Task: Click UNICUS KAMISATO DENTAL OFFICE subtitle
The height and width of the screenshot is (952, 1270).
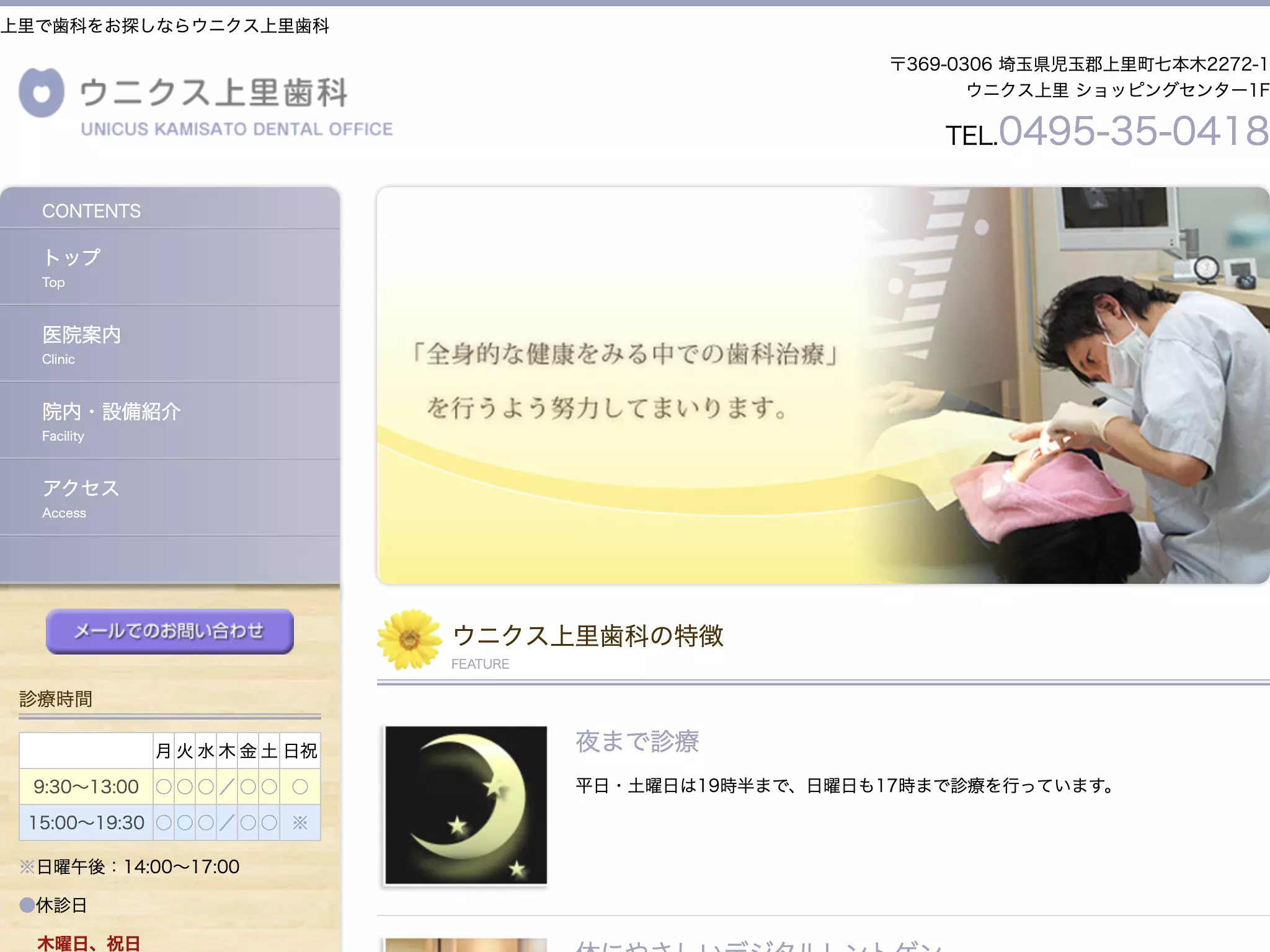Action: [237, 129]
